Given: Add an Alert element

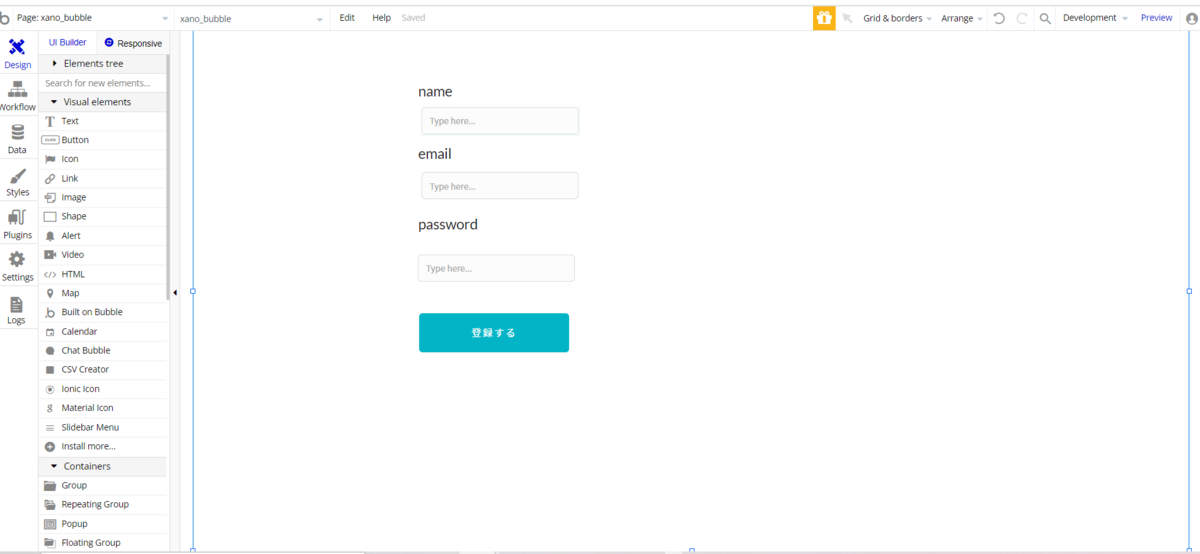Looking at the screenshot, I should [103, 236].
